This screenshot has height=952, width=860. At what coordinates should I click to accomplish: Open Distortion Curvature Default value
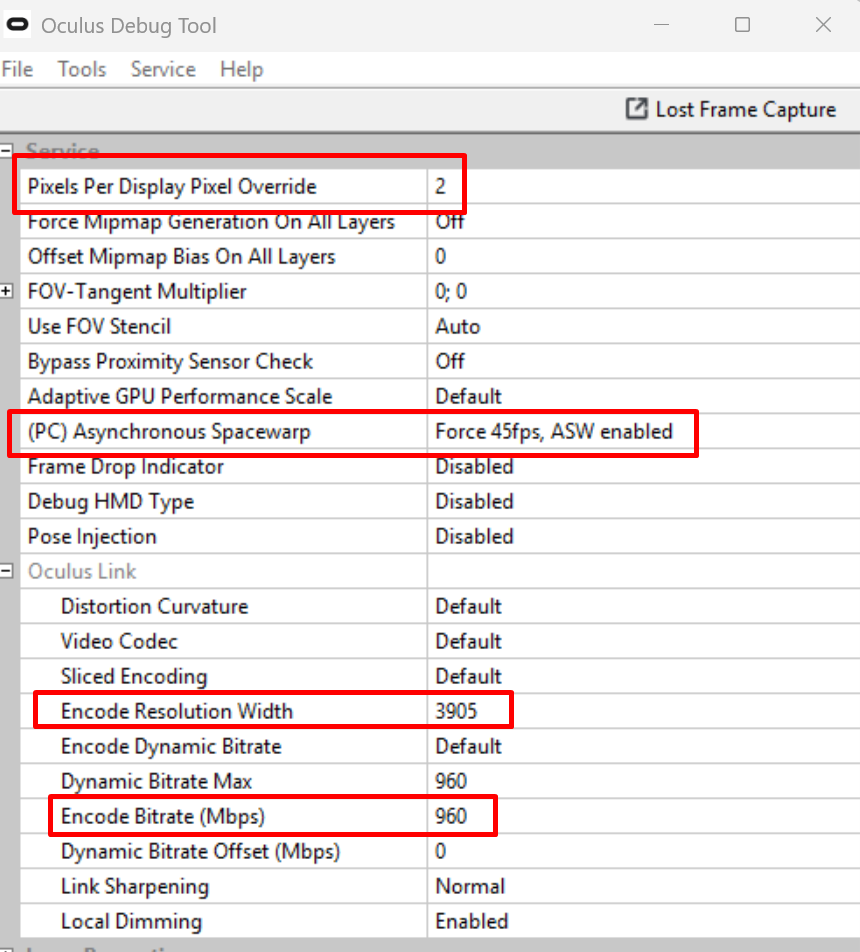tap(468, 607)
